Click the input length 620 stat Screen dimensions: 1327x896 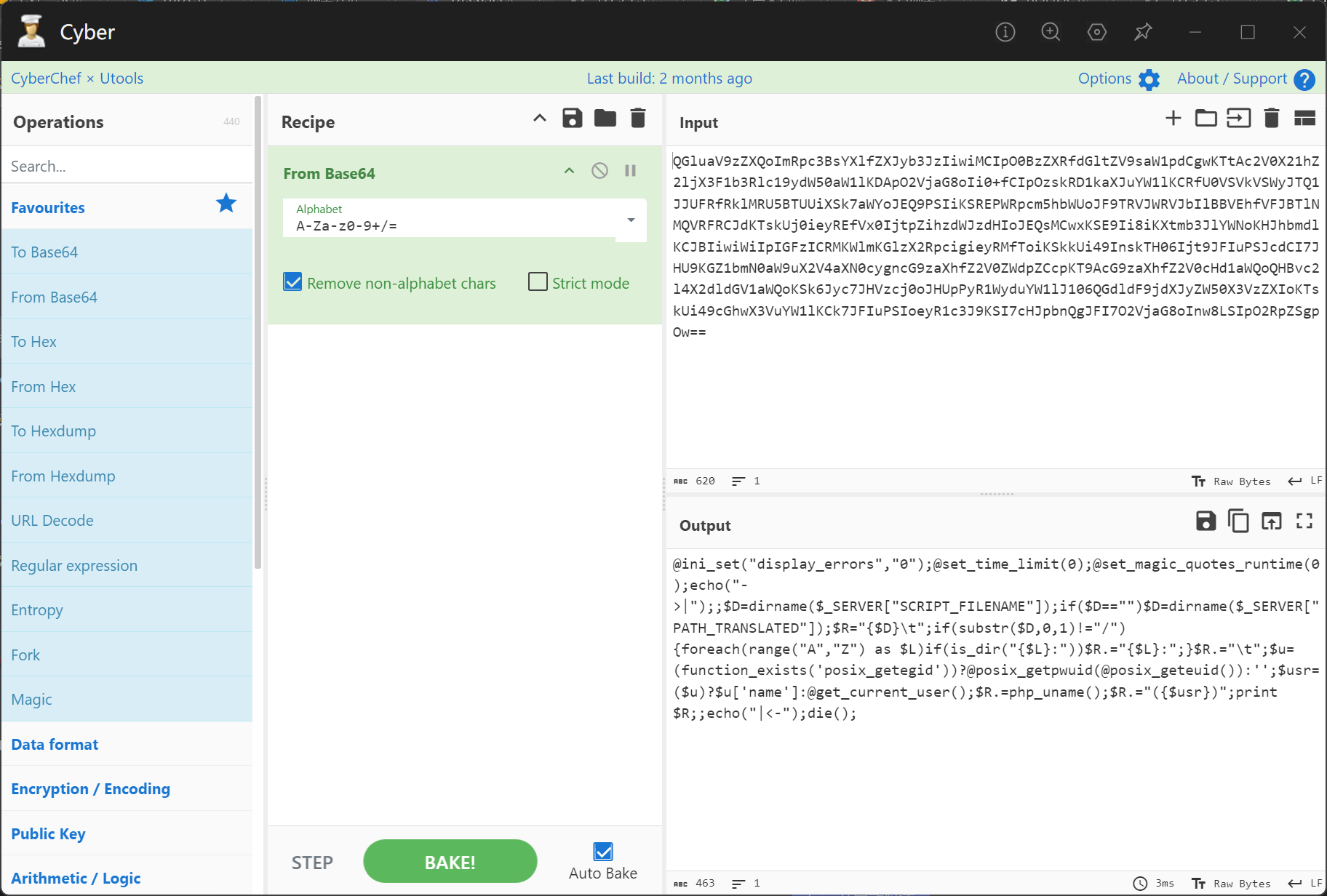695,481
